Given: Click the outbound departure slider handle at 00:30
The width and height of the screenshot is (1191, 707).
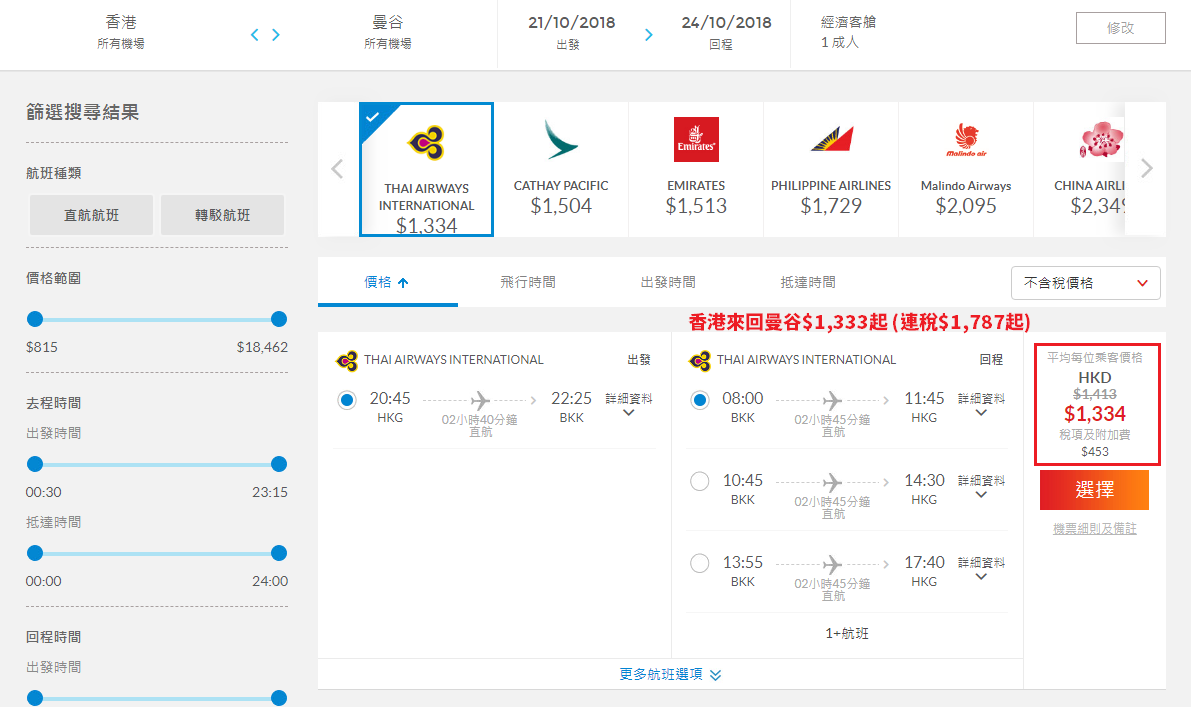Looking at the screenshot, I should tap(35, 464).
